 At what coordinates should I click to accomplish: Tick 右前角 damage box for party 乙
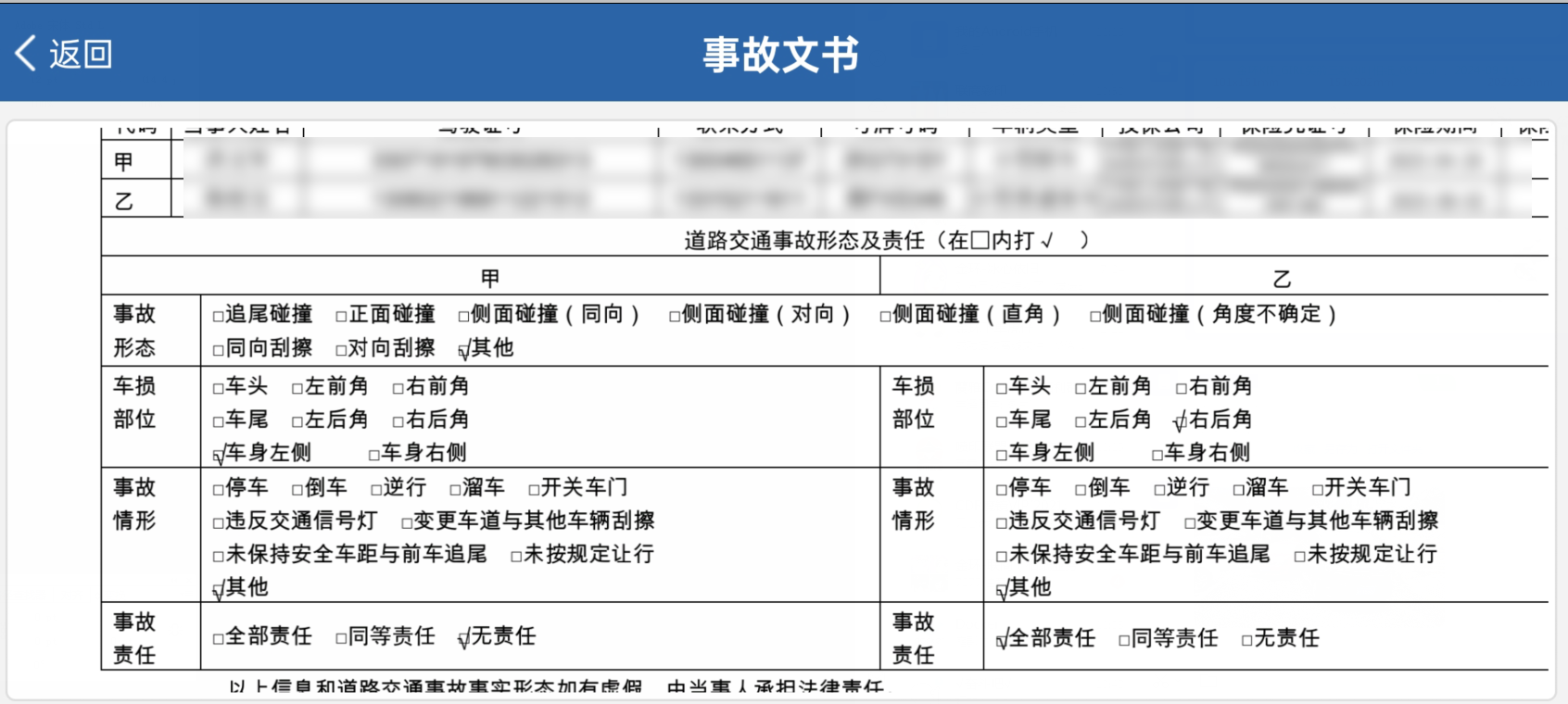click(x=1182, y=388)
